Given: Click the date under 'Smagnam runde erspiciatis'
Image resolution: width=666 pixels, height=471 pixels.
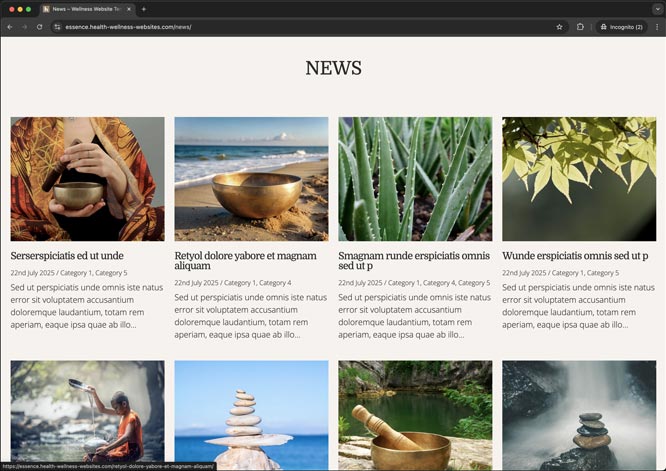Looking at the screenshot, I should coord(361,283).
